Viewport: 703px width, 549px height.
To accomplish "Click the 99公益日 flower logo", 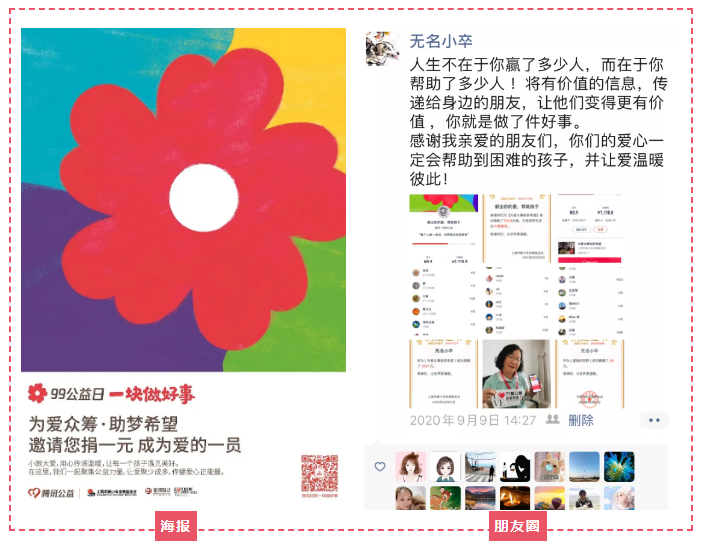I will 37,393.
